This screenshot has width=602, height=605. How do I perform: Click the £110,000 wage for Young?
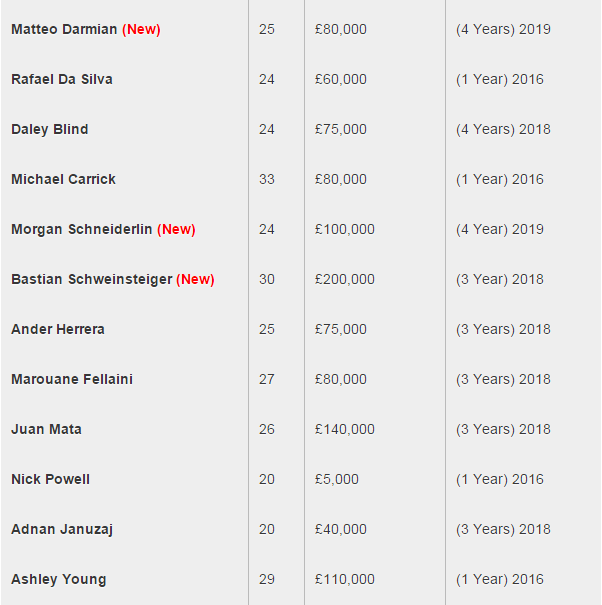click(x=345, y=579)
